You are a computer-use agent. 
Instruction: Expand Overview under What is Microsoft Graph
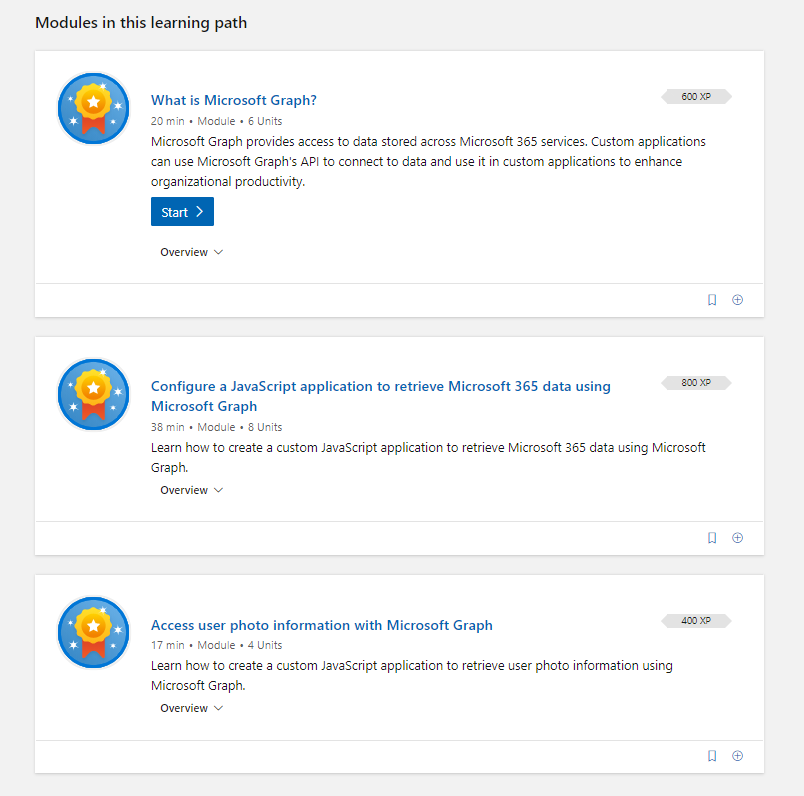(191, 252)
